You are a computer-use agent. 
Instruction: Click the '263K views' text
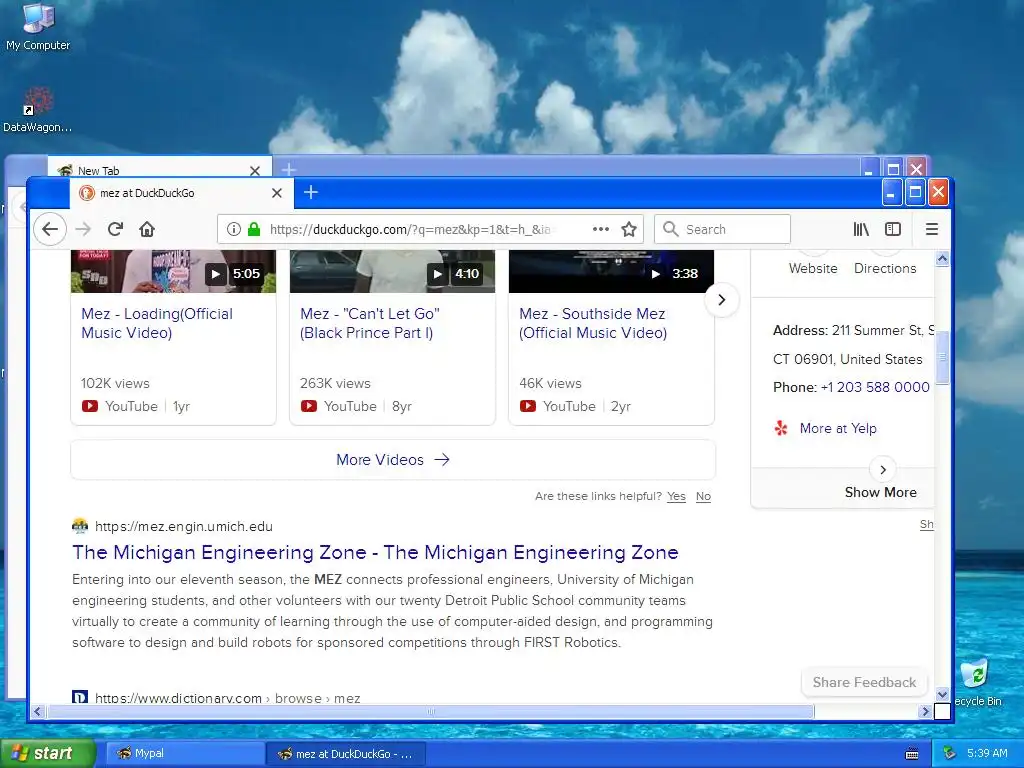tap(335, 383)
